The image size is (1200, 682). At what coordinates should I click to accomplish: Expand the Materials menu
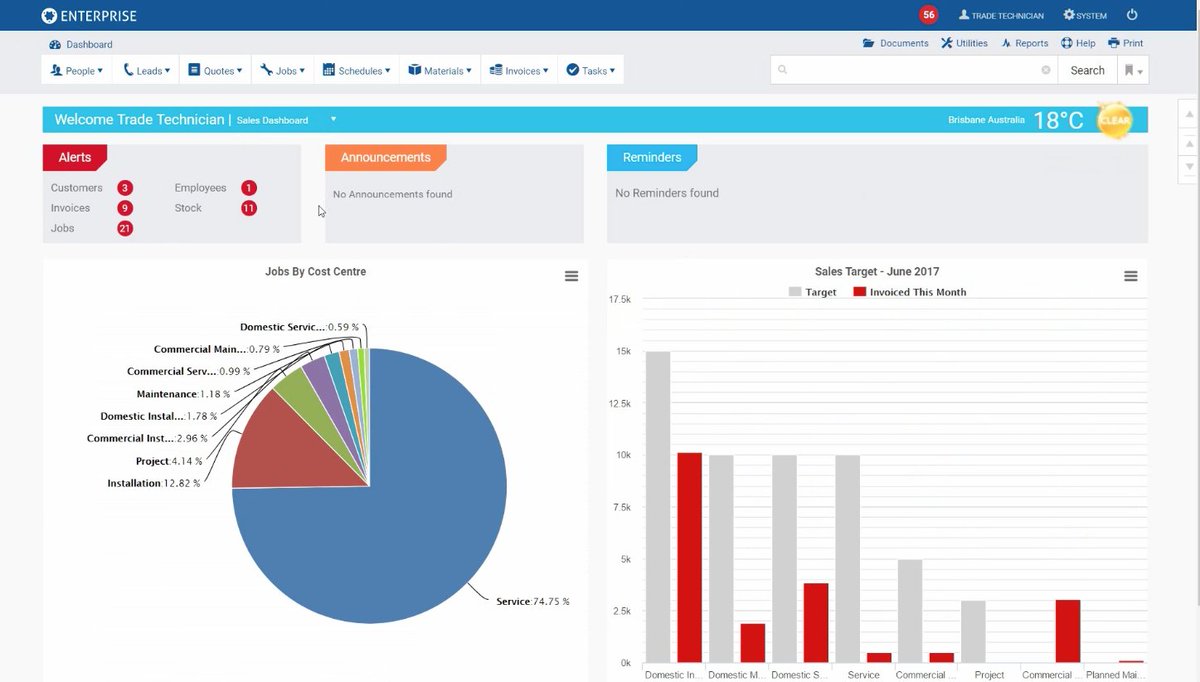[440, 70]
